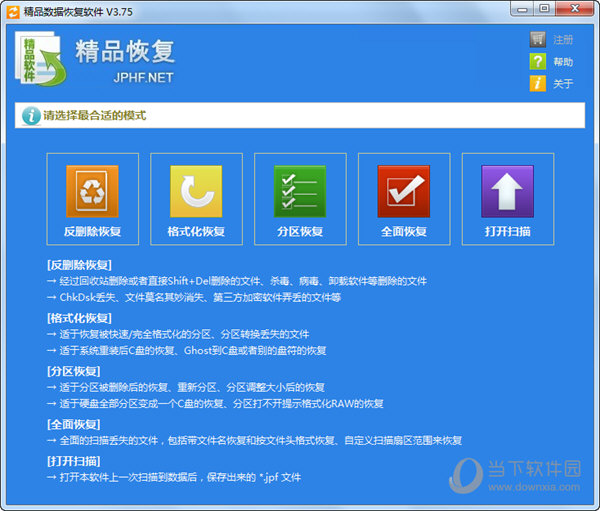
Task: Click the [反删除恢复] description heading
Action: pyautogui.click(x=79, y=265)
